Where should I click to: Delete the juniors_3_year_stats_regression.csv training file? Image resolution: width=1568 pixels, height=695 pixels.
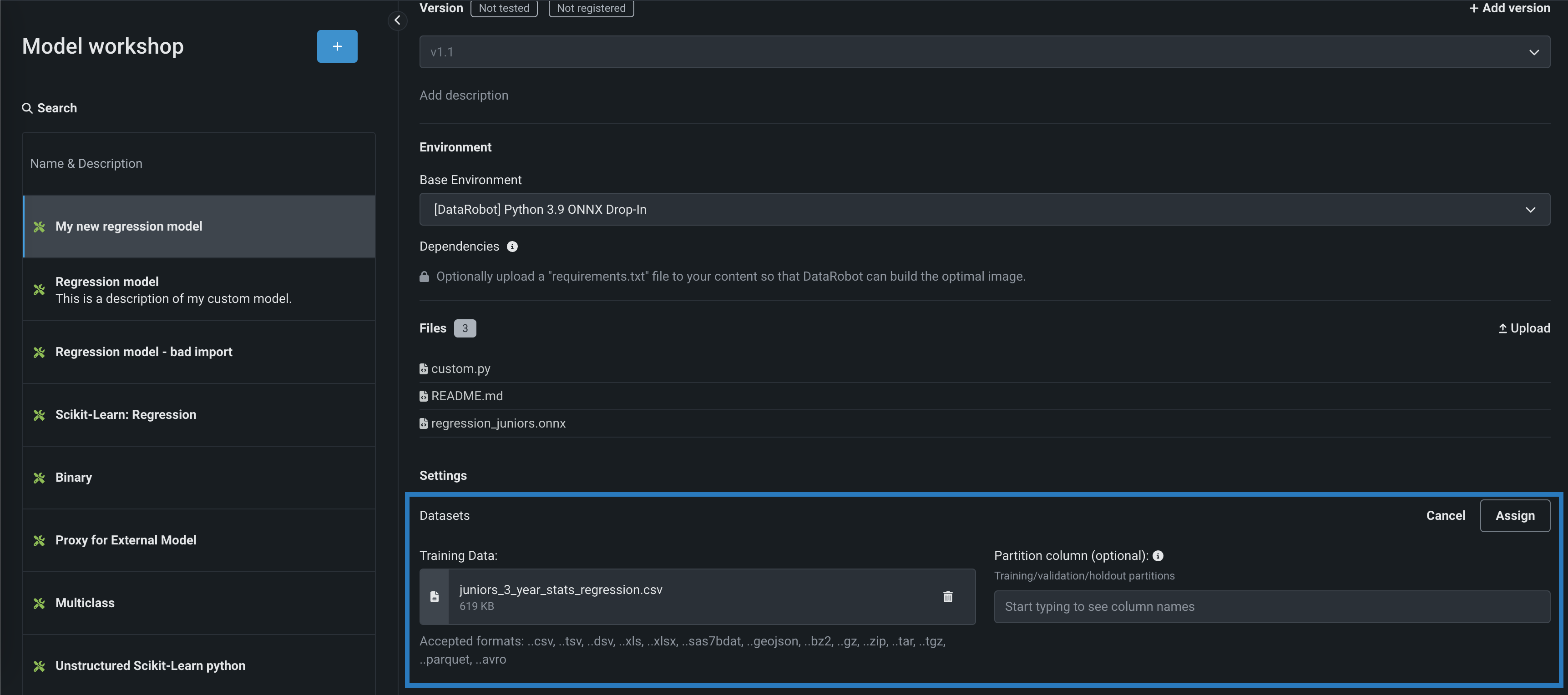947,596
